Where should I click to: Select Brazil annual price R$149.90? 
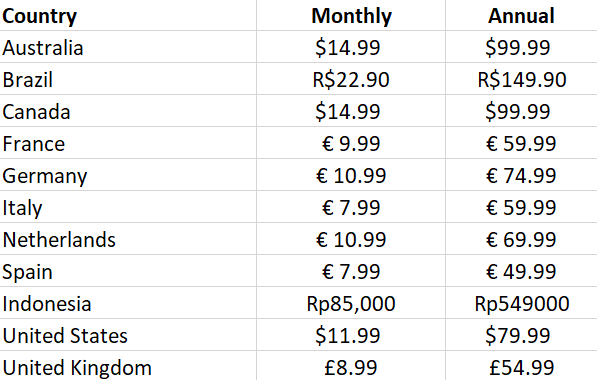coord(521,79)
